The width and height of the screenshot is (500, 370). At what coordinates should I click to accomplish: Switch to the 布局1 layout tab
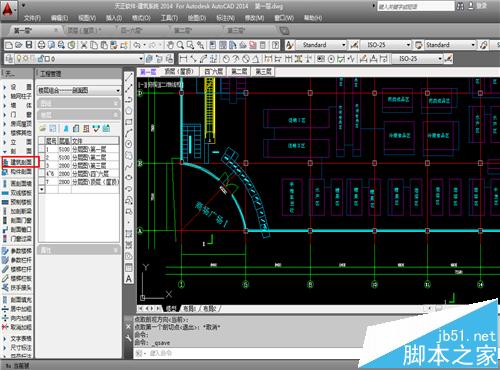[x=190, y=309]
